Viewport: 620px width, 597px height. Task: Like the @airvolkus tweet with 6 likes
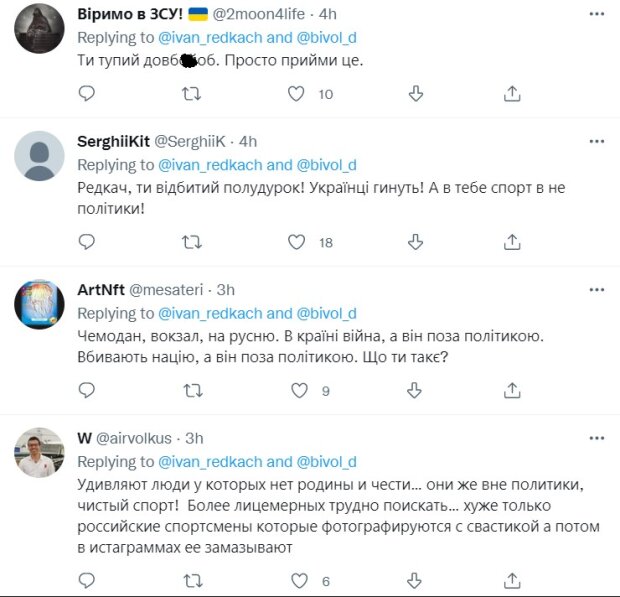(296, 581)
